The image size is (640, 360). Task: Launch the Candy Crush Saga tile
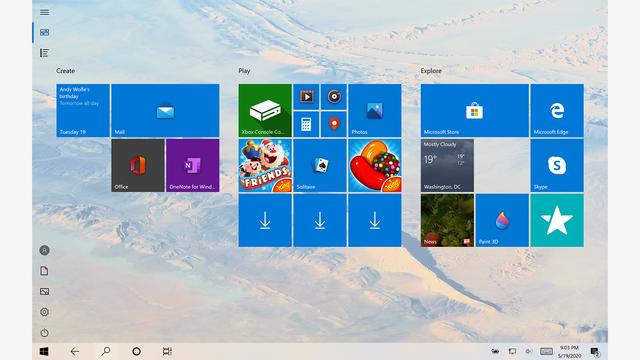[x=375, y=165]
